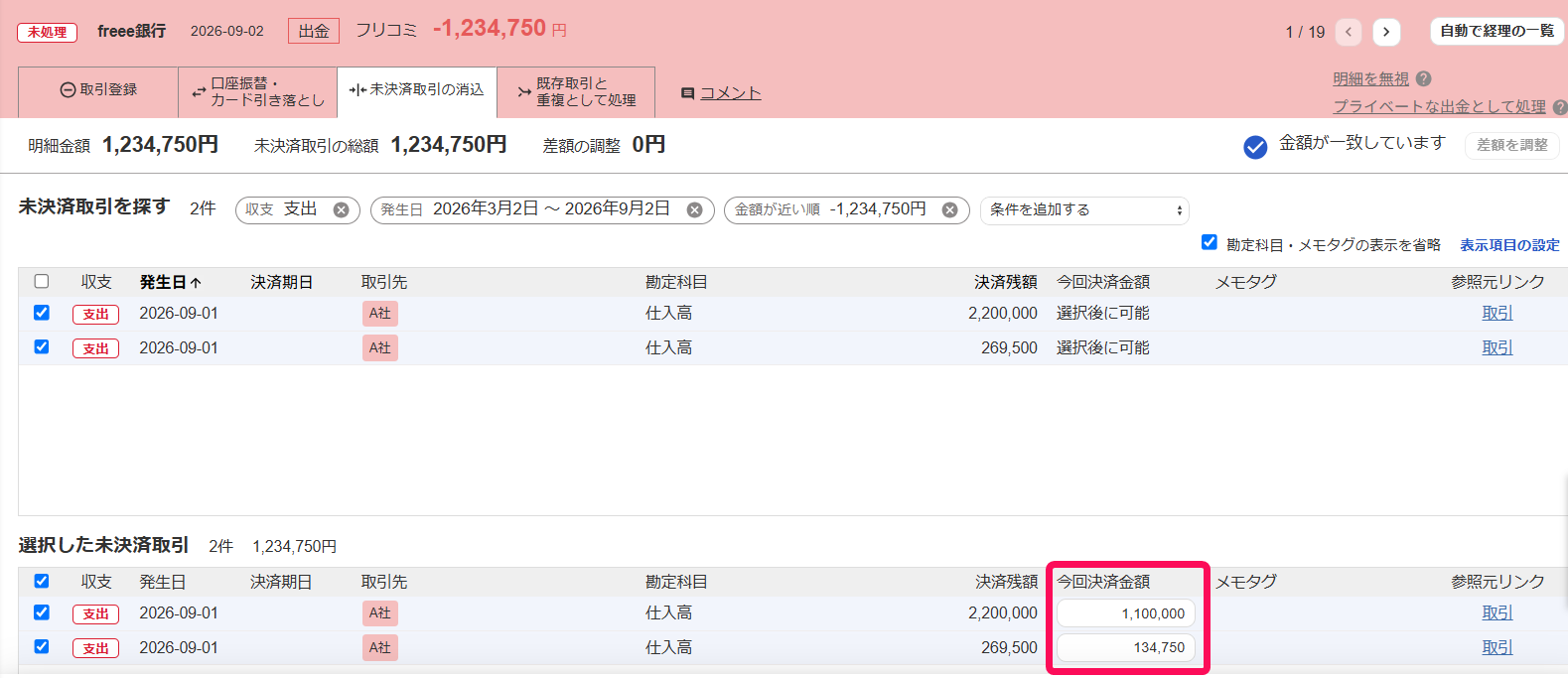Click the 未処理 status badge

tap(47, 32)
